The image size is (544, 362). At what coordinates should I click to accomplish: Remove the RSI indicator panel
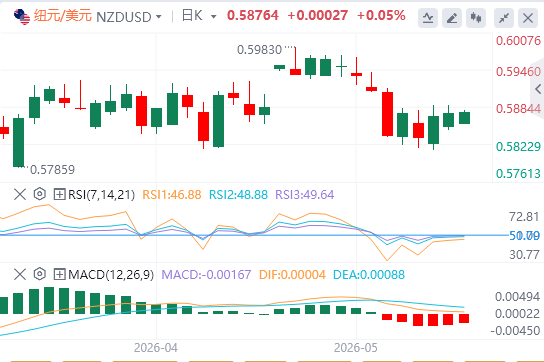click(20, 194)
